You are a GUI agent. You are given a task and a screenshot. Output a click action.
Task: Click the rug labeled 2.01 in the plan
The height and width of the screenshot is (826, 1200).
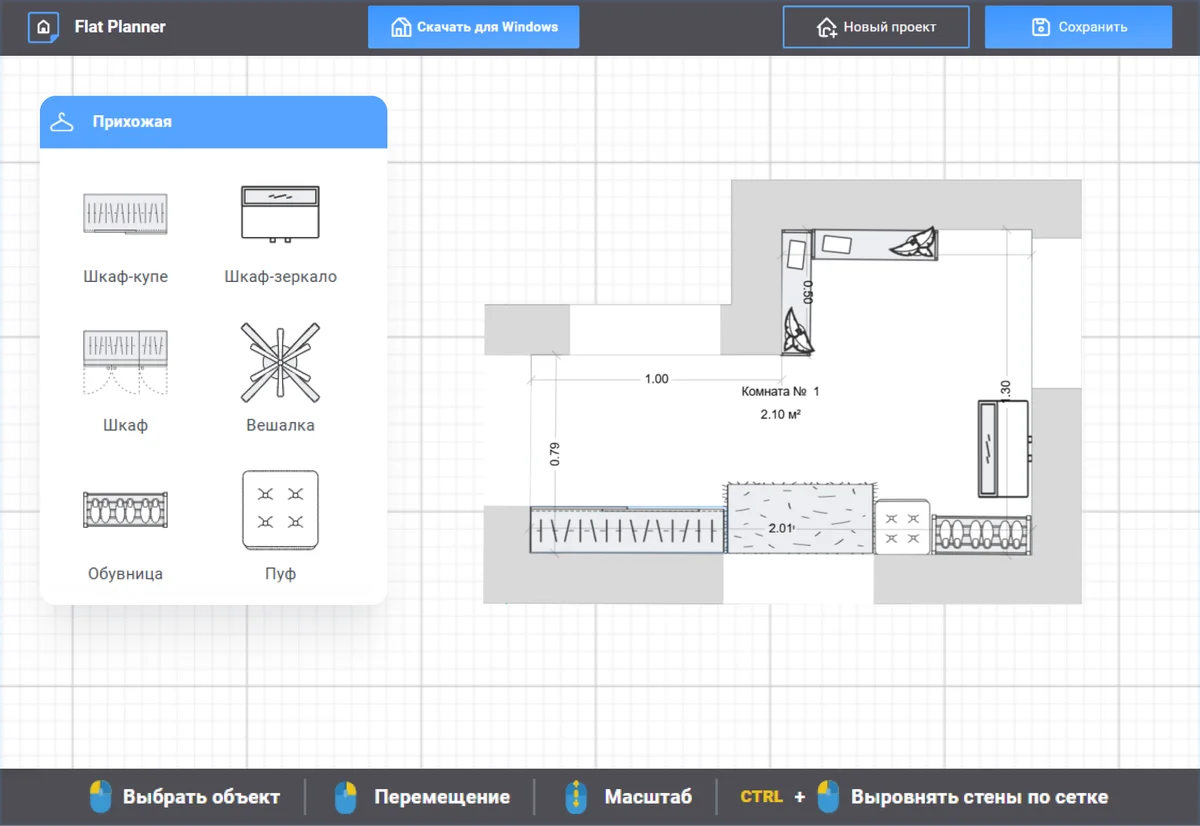(800, 517)
